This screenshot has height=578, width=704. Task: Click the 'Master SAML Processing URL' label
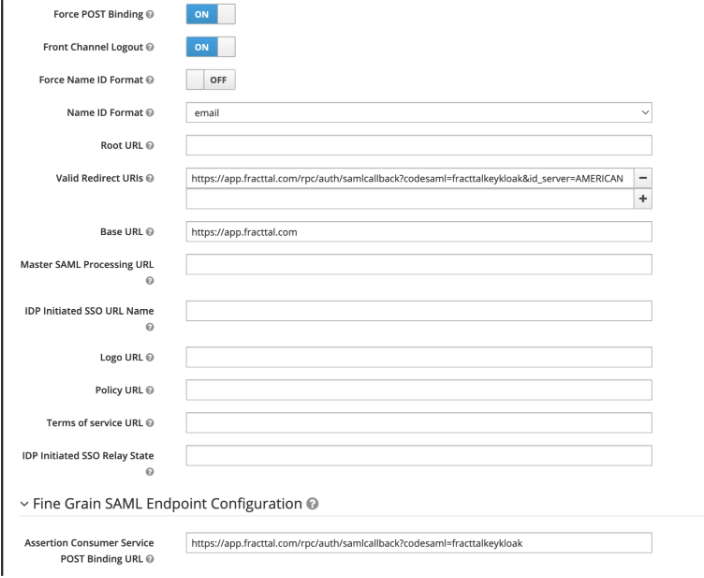(87, 265)
